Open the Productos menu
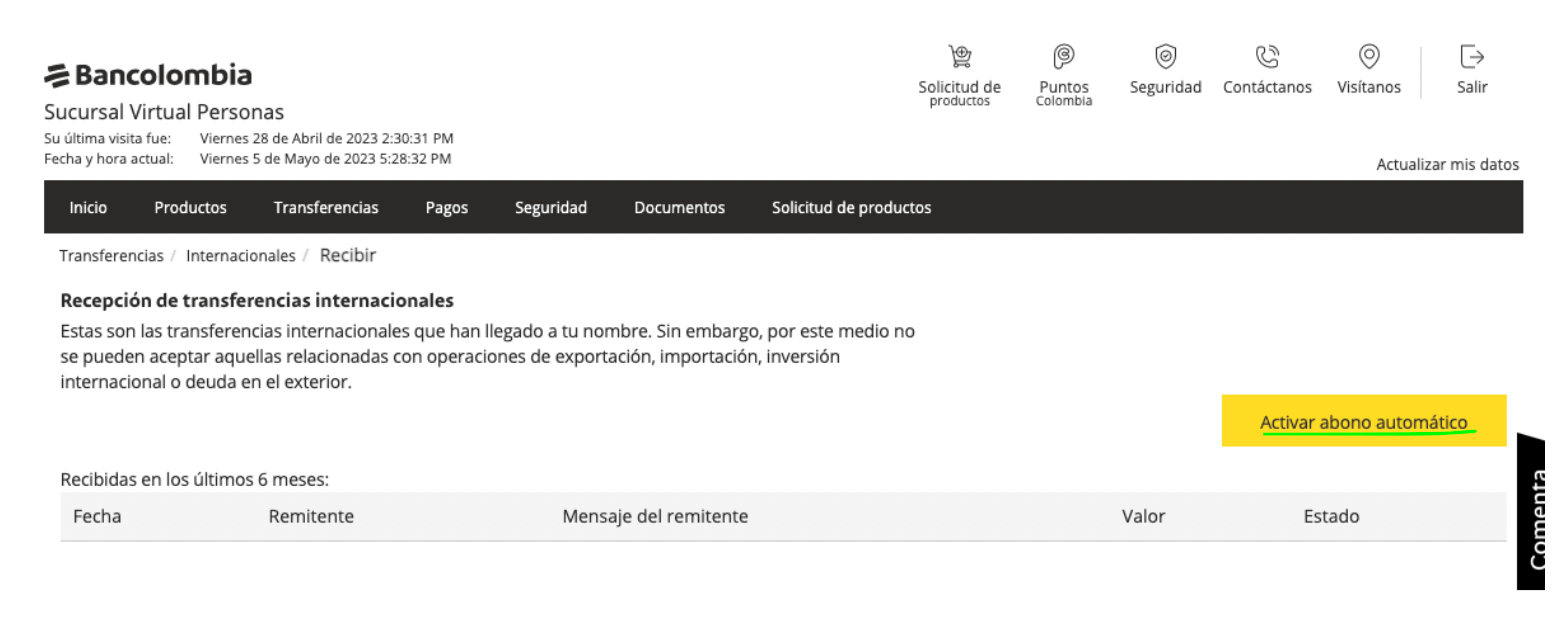The height and width of the screenshot is (620, 1562). click(x=190, y=207)
